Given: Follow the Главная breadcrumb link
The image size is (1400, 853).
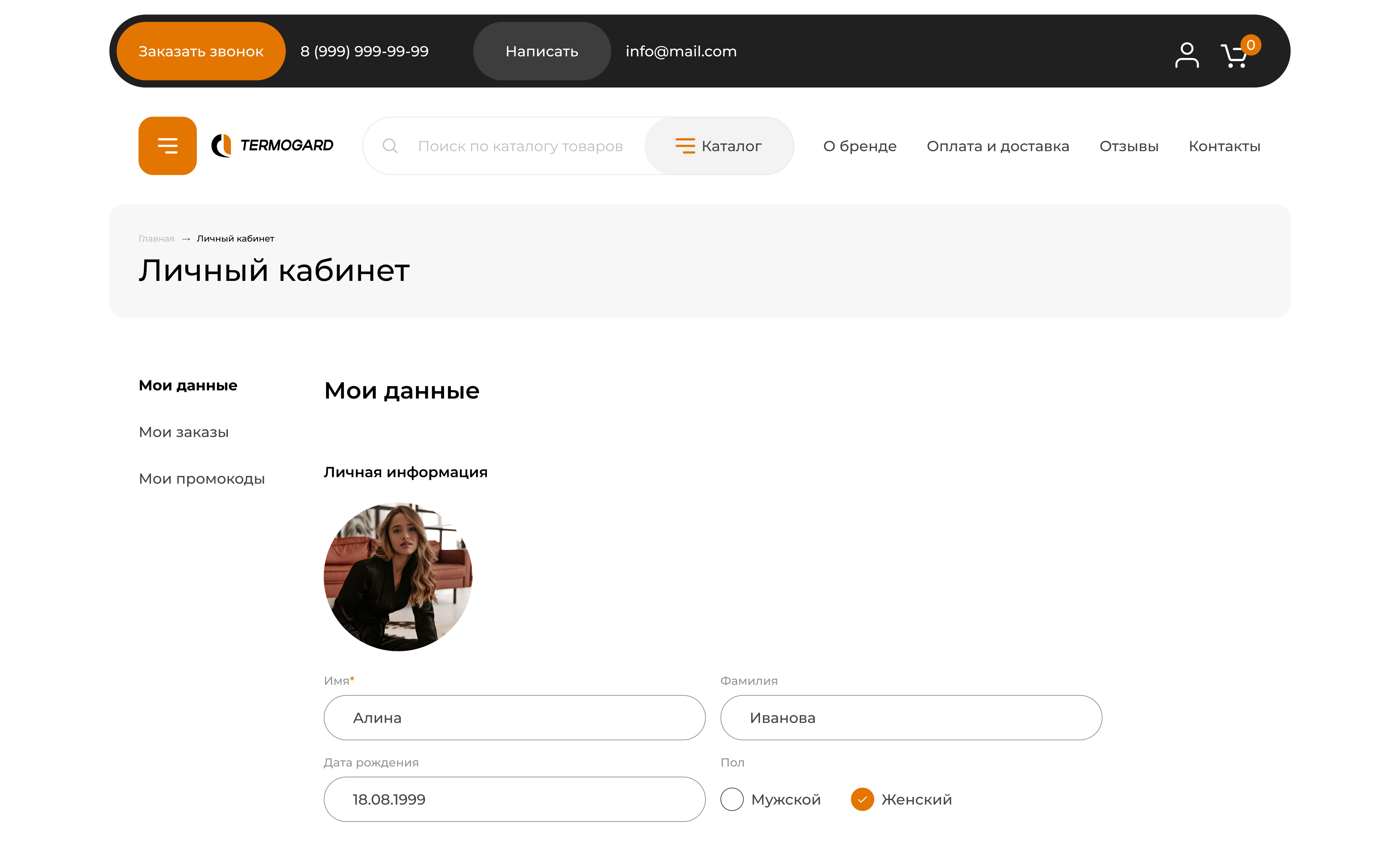Looking at the screenshot, I should pyautogui.click(x=156, y=239).
